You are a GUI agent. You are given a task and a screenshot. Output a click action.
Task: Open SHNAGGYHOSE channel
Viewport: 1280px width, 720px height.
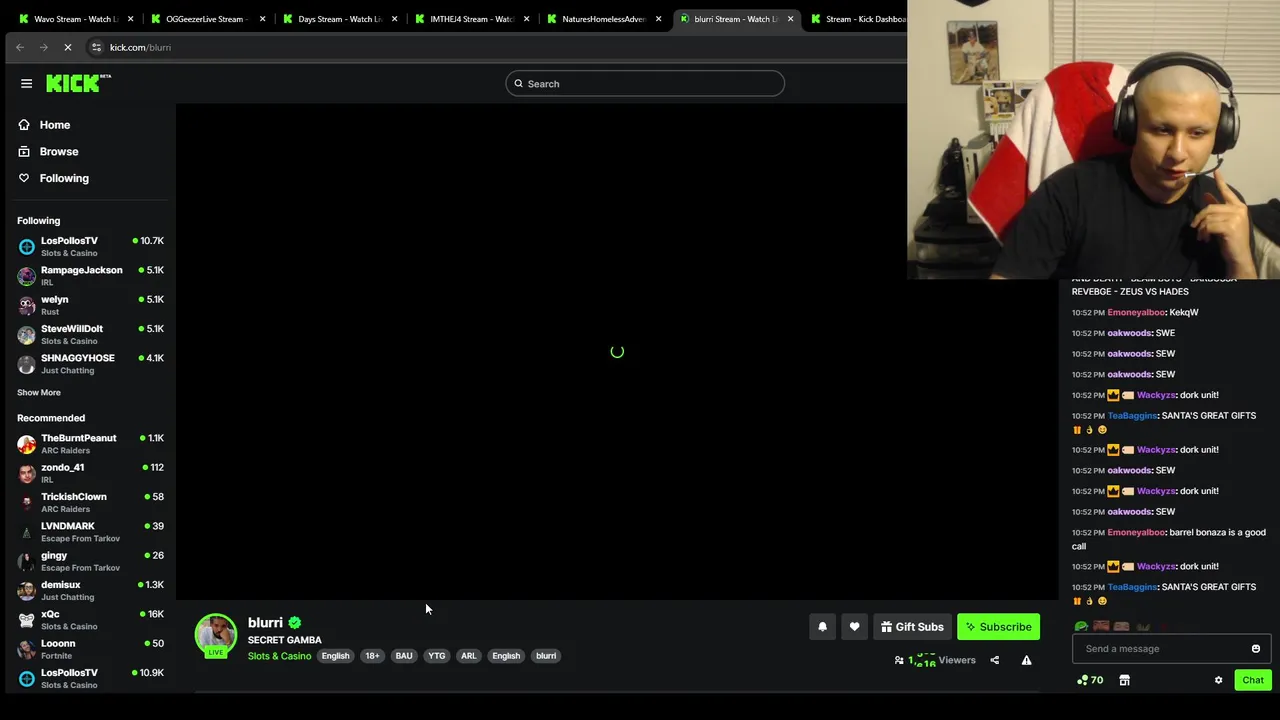click(90, 364)
